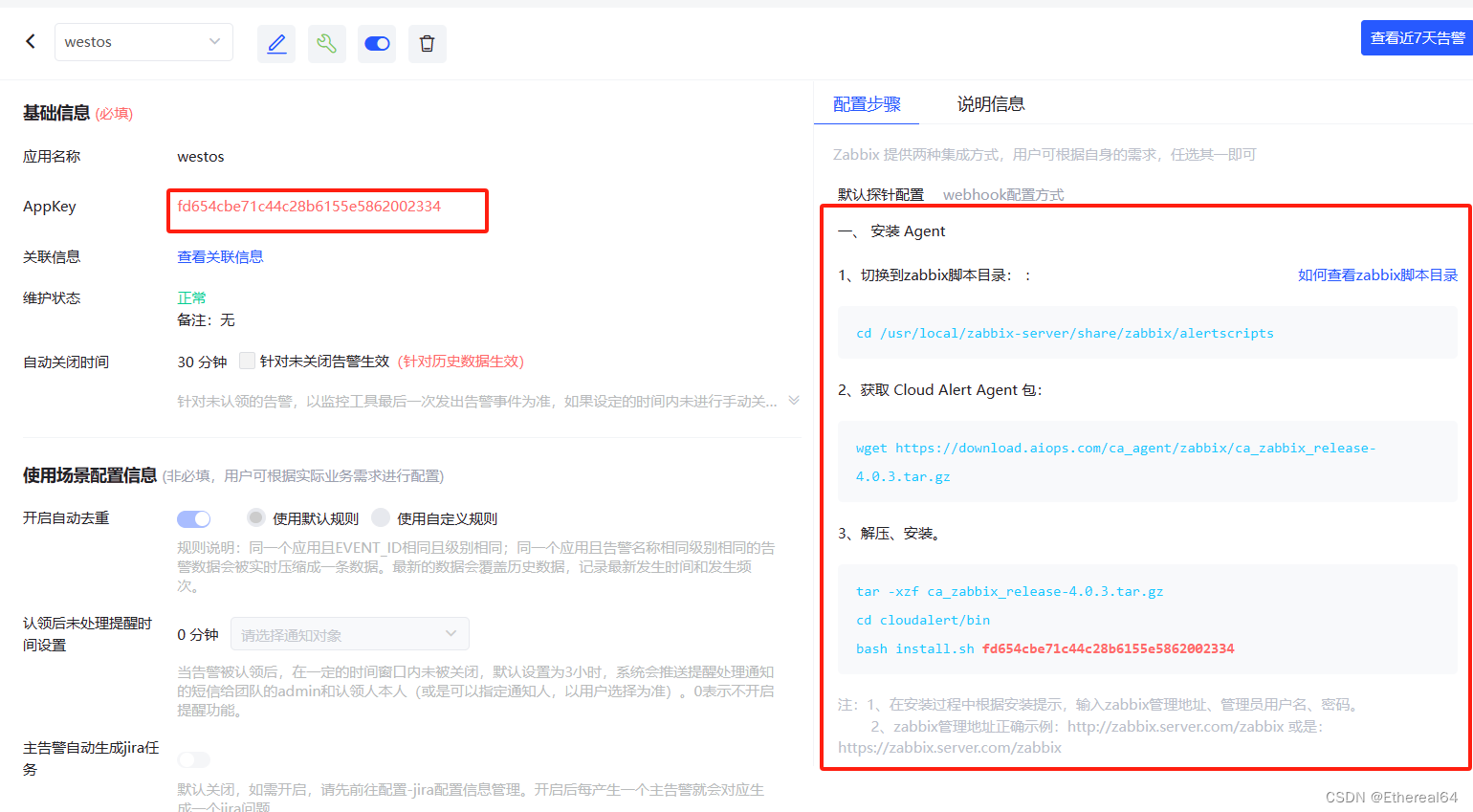Click the trash delete icon
Viewport: 1473px width, 812px height.
[x=428, y=44]
